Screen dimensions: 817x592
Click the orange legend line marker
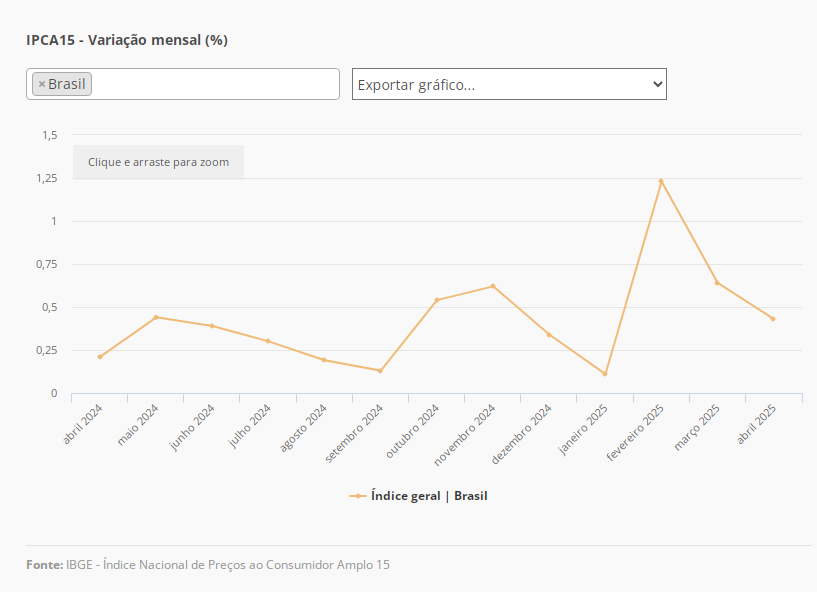click(x=358, y=496)
